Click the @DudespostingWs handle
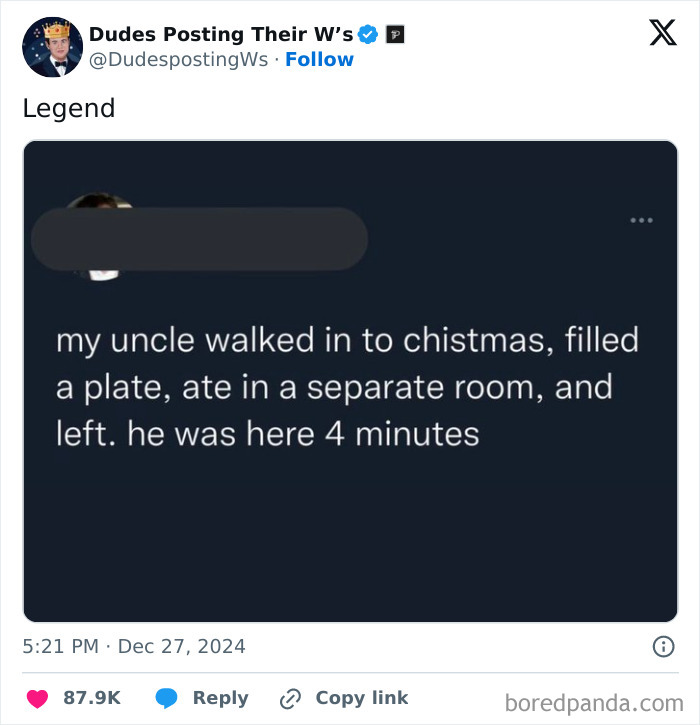The height and width of the screenshot is (725, 700). [178, 59]
